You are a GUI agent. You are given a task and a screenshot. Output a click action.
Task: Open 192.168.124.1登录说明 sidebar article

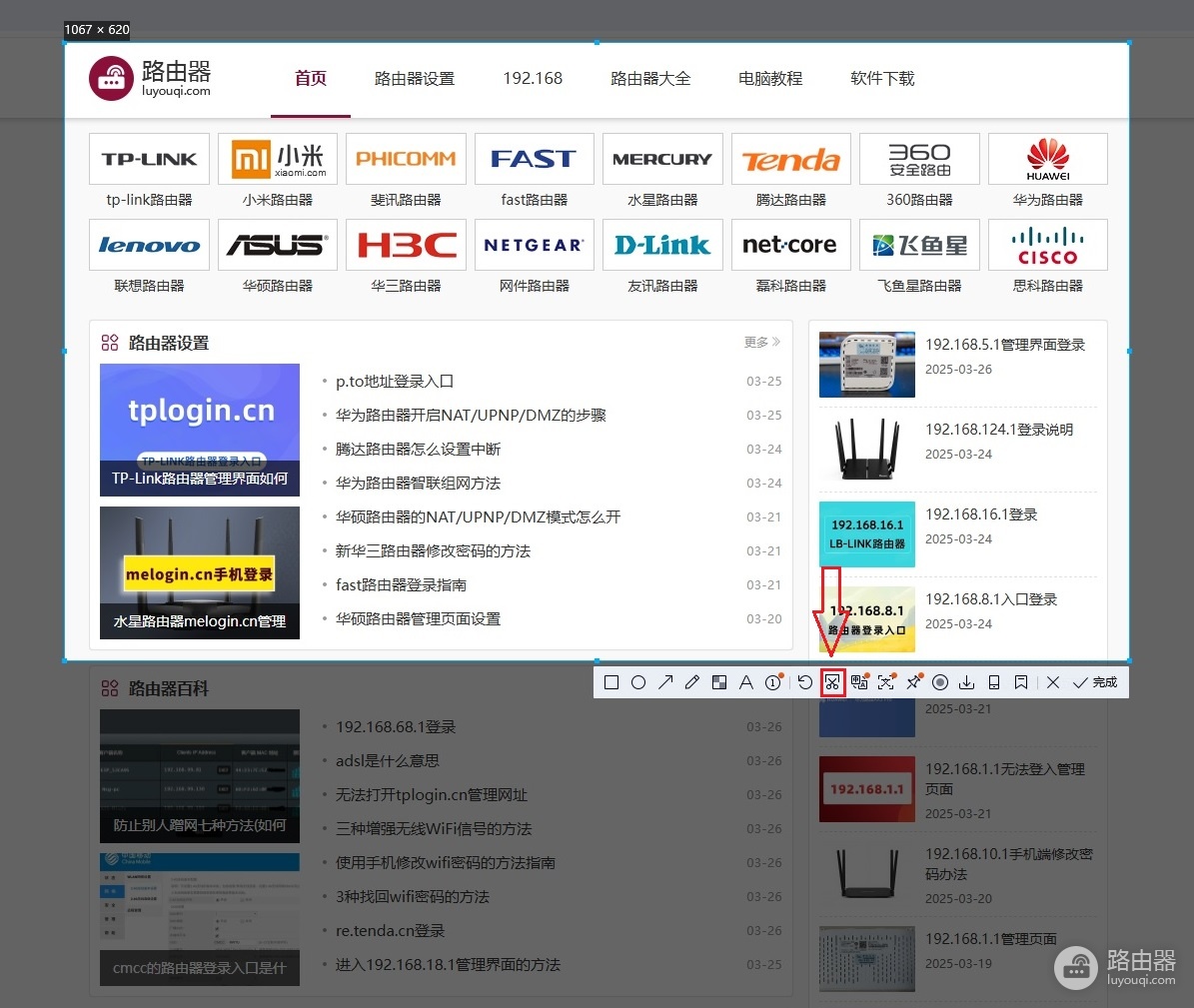[x=999, y=430]
